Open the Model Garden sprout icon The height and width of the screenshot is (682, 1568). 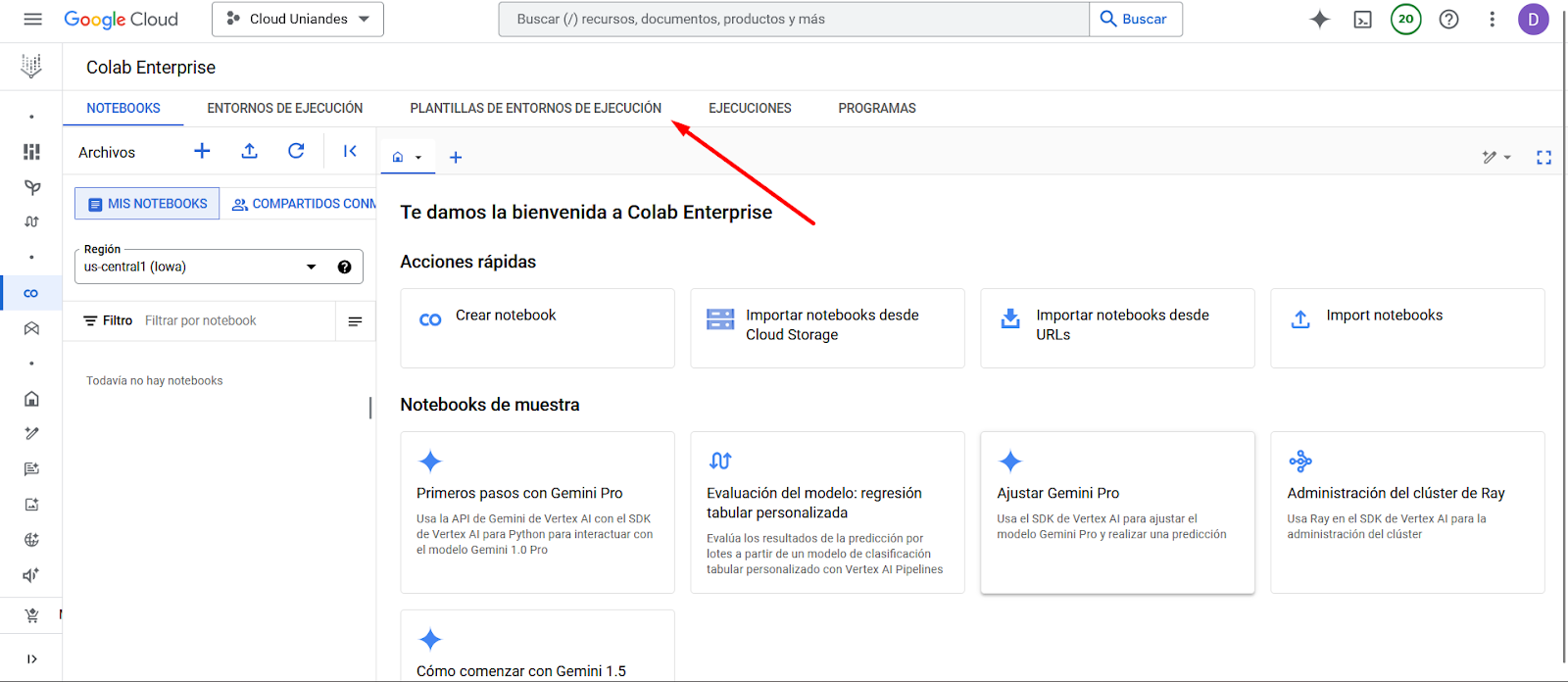[x=31, y=187]
